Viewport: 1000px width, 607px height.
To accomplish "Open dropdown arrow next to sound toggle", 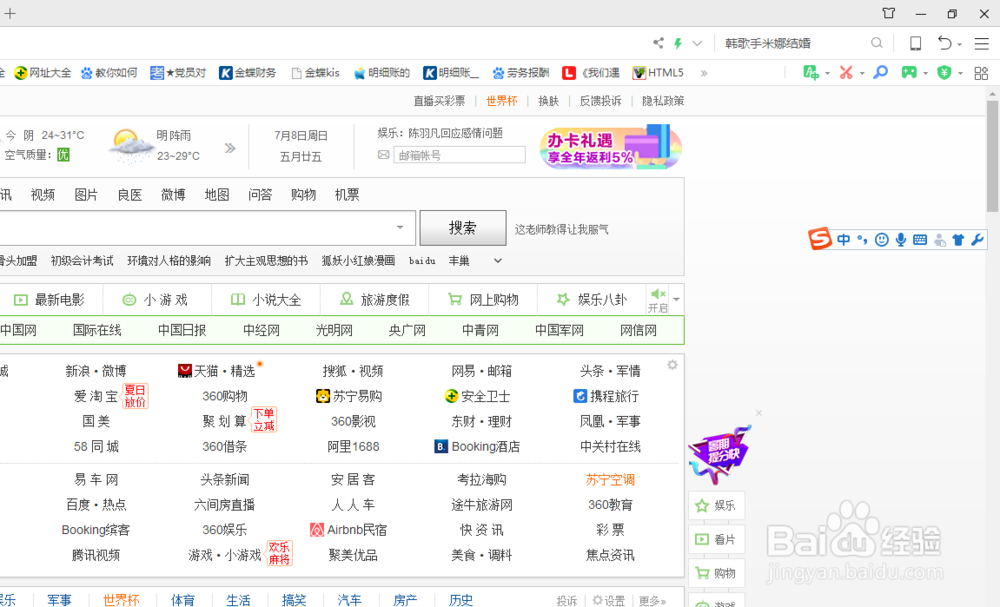I will pos(677,300).
